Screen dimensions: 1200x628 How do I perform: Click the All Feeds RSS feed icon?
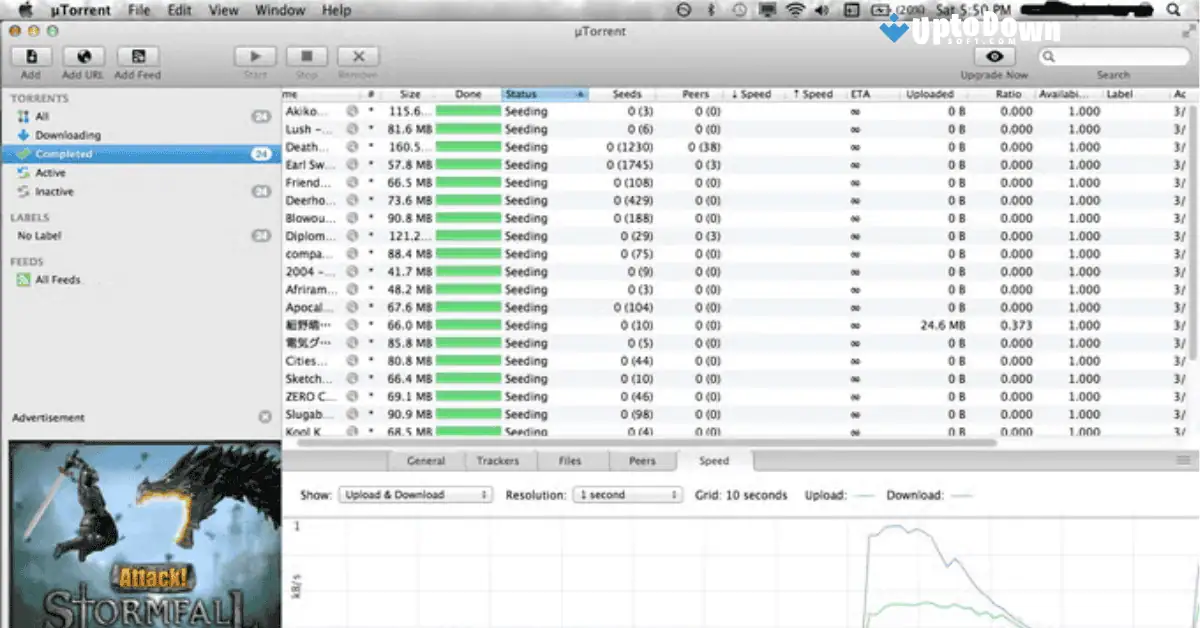click(x=22, y=280)
